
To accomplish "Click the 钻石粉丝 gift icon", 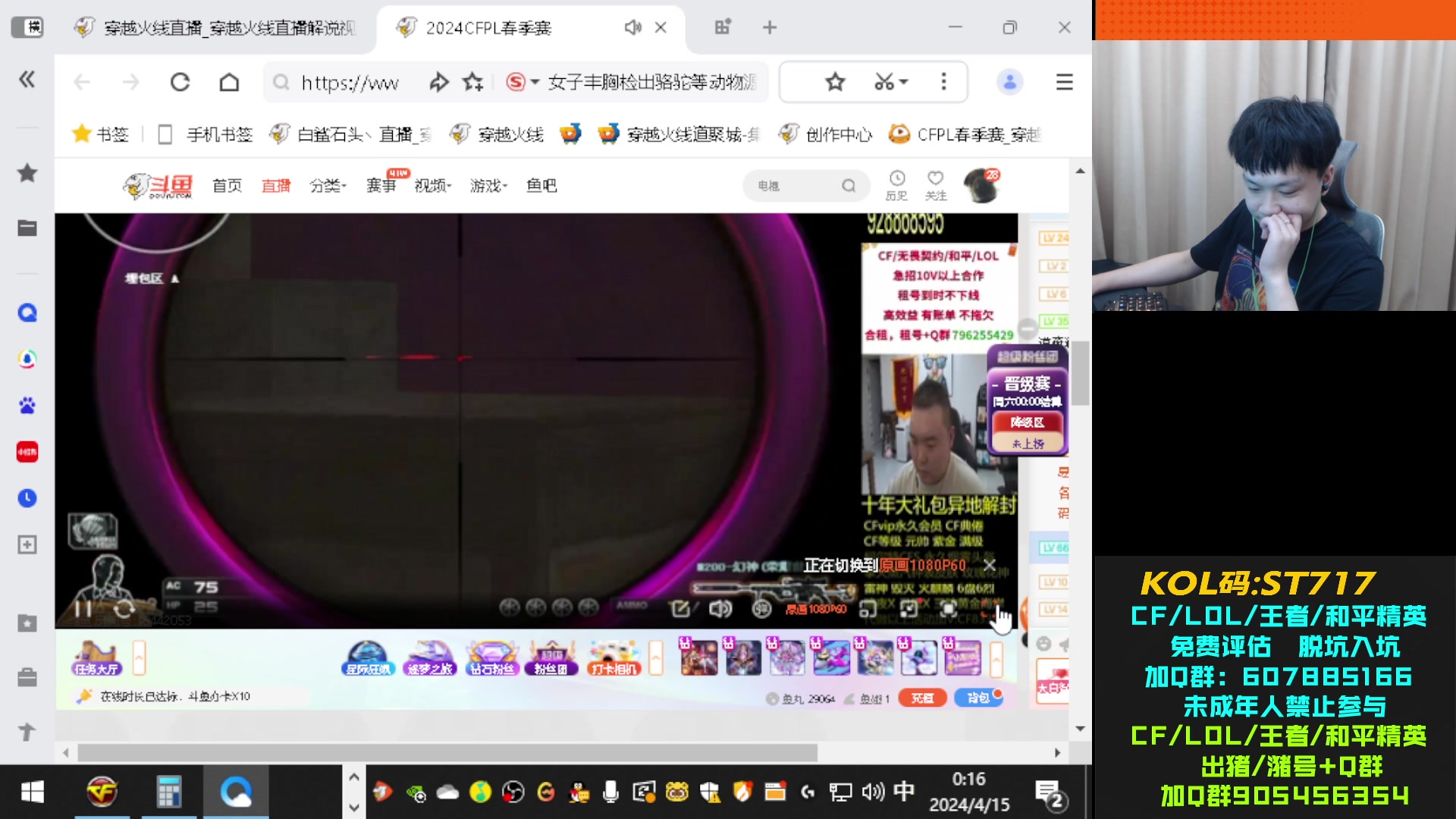I will (491, 657).
